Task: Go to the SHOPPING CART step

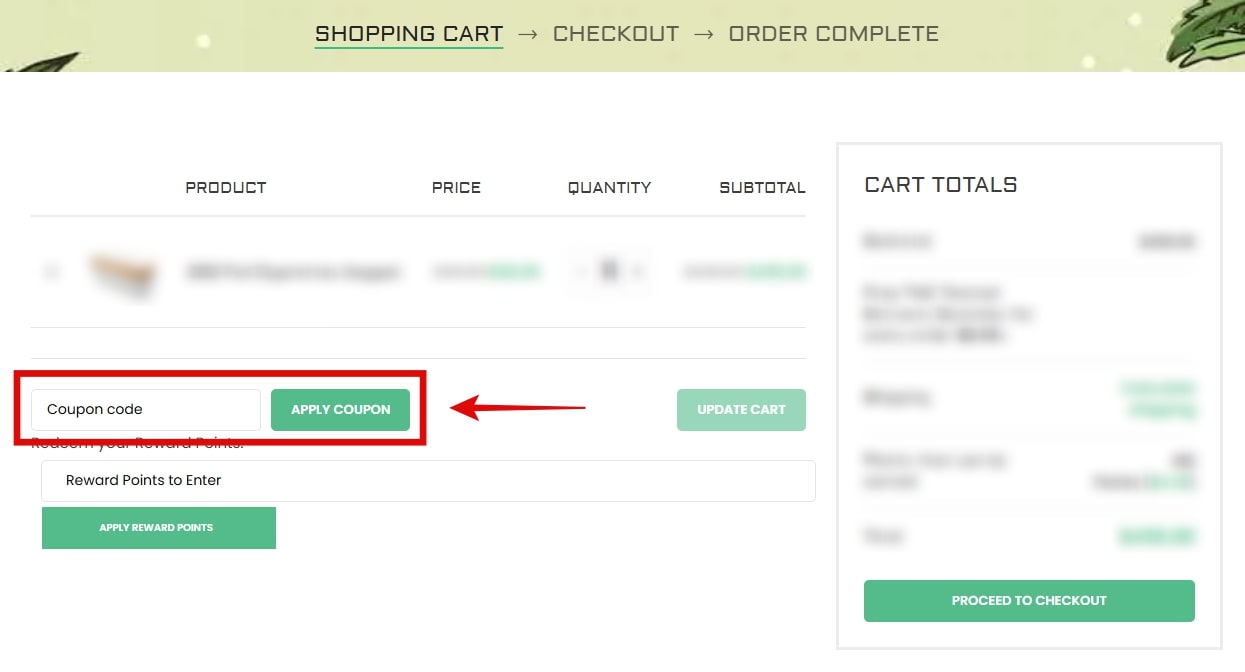Action: (409, 34)
